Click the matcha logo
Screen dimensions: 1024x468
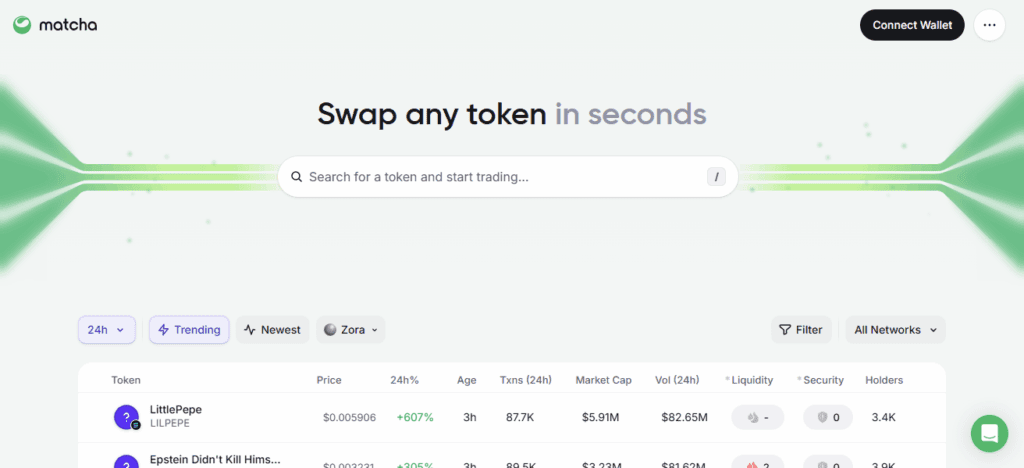[x=55, y=25]
